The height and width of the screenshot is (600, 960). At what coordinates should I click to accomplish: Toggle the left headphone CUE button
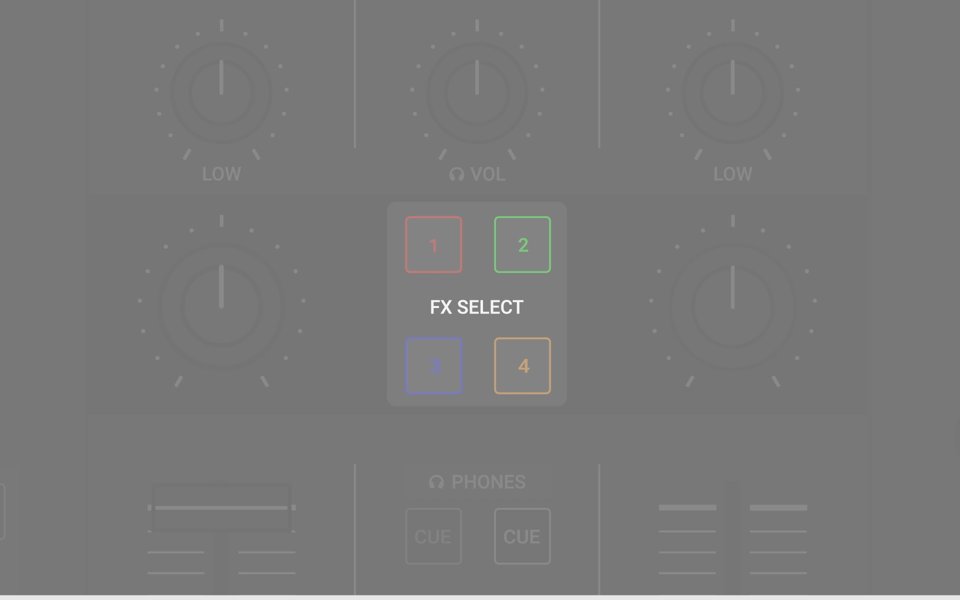[433, 536]
